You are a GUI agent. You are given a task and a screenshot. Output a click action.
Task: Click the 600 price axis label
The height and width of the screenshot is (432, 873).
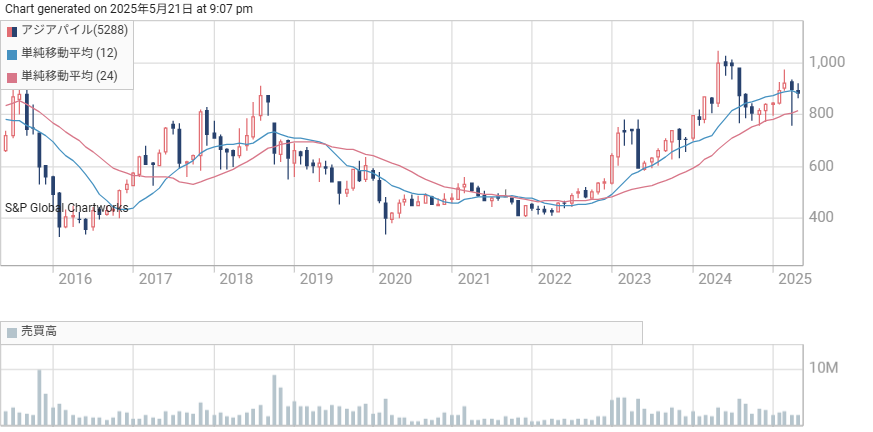point(821,166)
